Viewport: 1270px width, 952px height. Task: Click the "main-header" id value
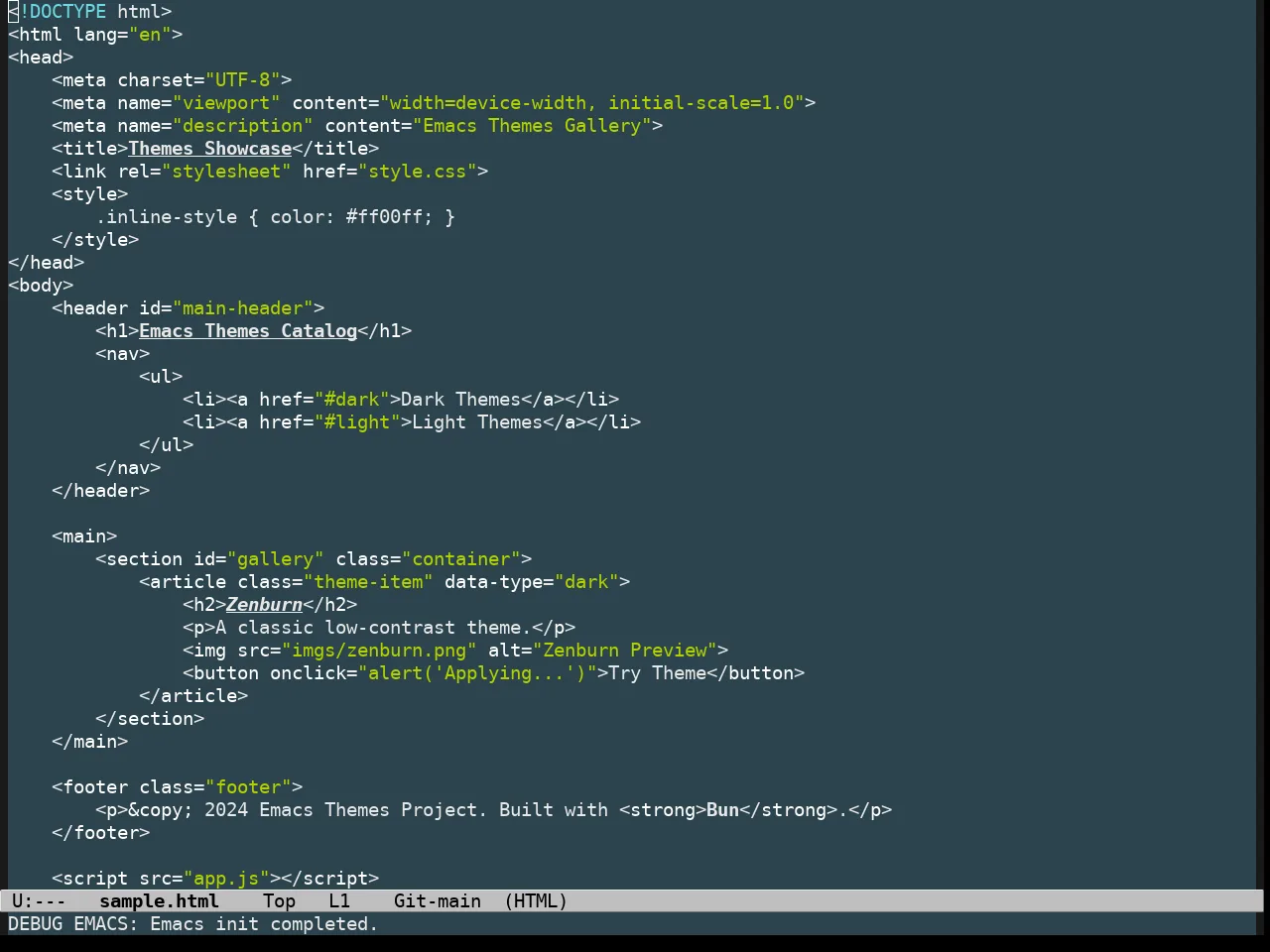243,308
